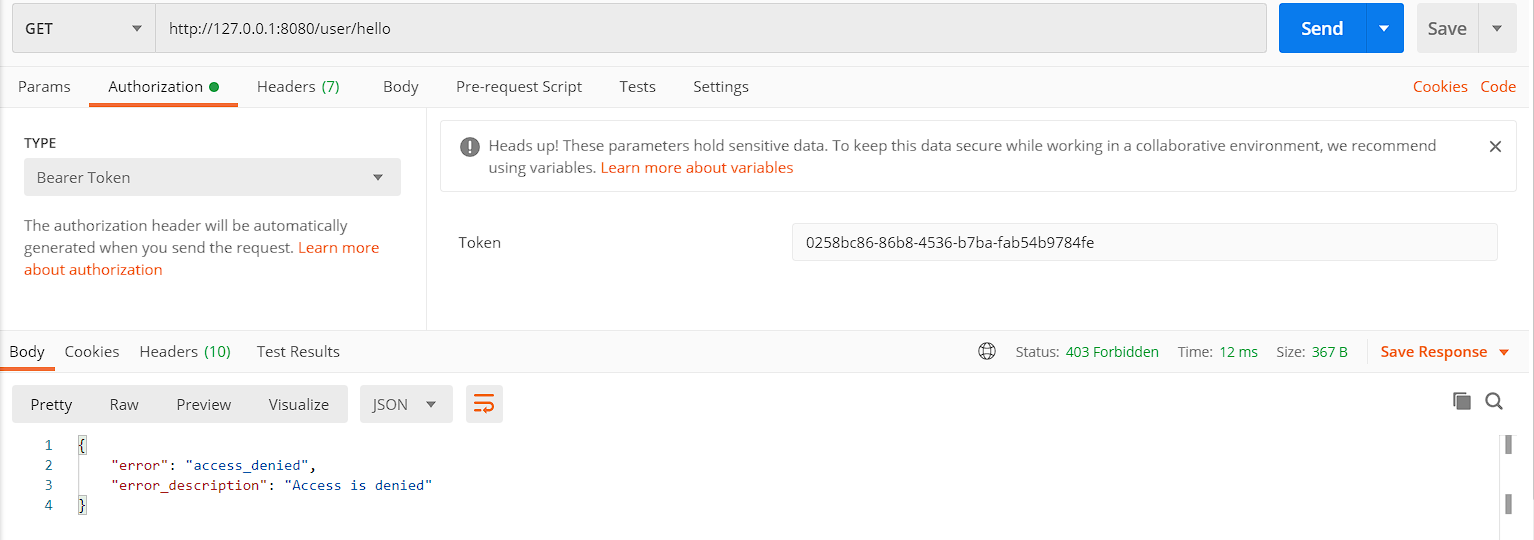
Task: Click the warning exclamation icon in banner
Action: pos(469,147)
